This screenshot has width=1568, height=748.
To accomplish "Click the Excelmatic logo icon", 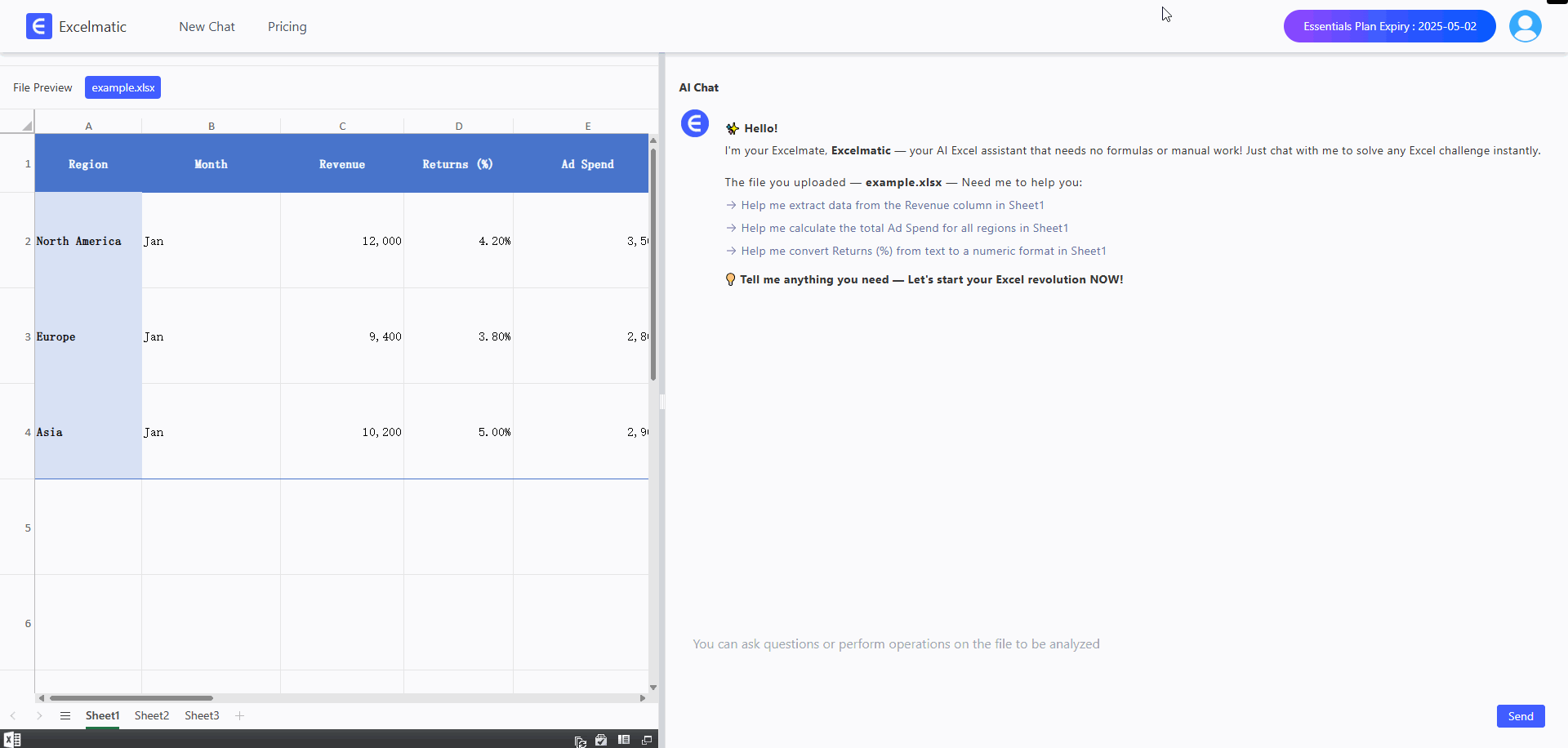I will point(38,26).
